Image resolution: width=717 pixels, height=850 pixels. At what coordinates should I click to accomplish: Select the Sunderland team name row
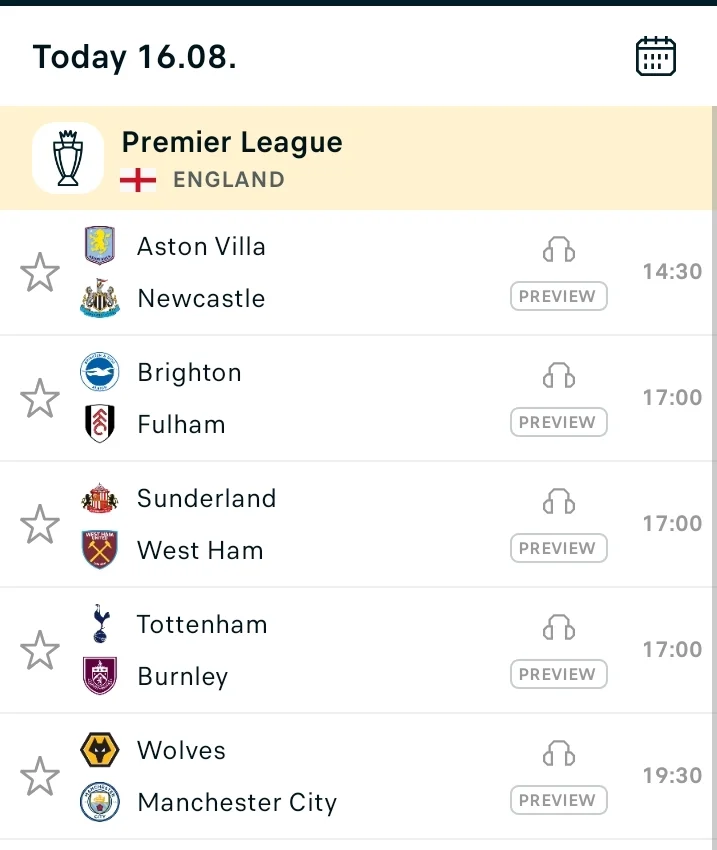tap(206, 498)
